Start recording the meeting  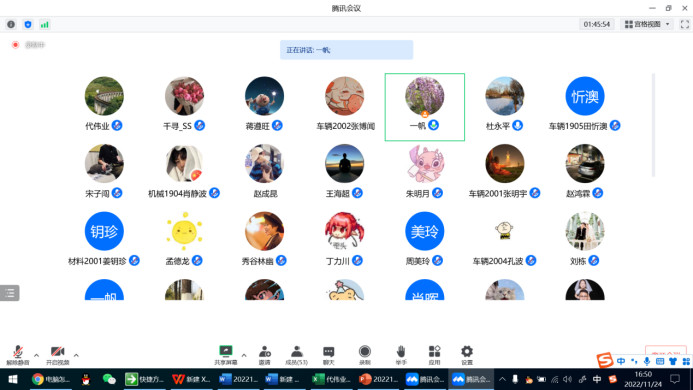(x=365, y=355)
